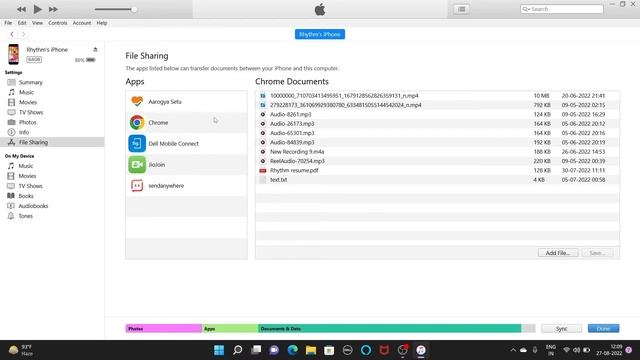
Task: Adjust the volume slider knob
Action: click(134, 9)
